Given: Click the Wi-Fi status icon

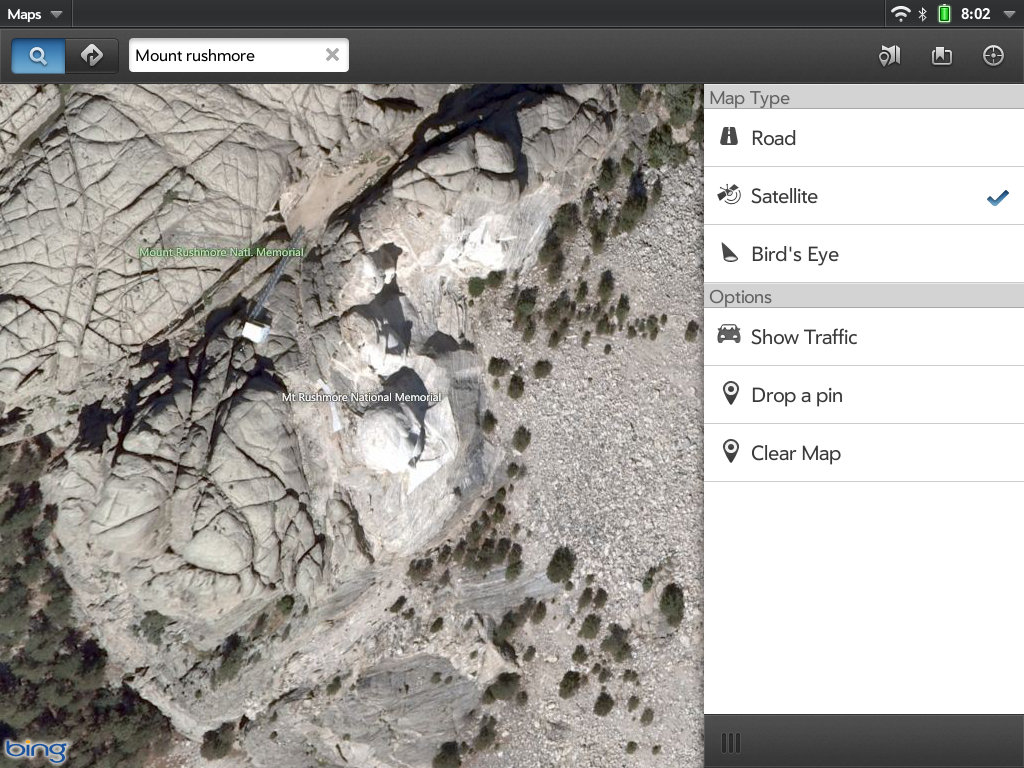Looking at the screenshot, I should point(901,14).
